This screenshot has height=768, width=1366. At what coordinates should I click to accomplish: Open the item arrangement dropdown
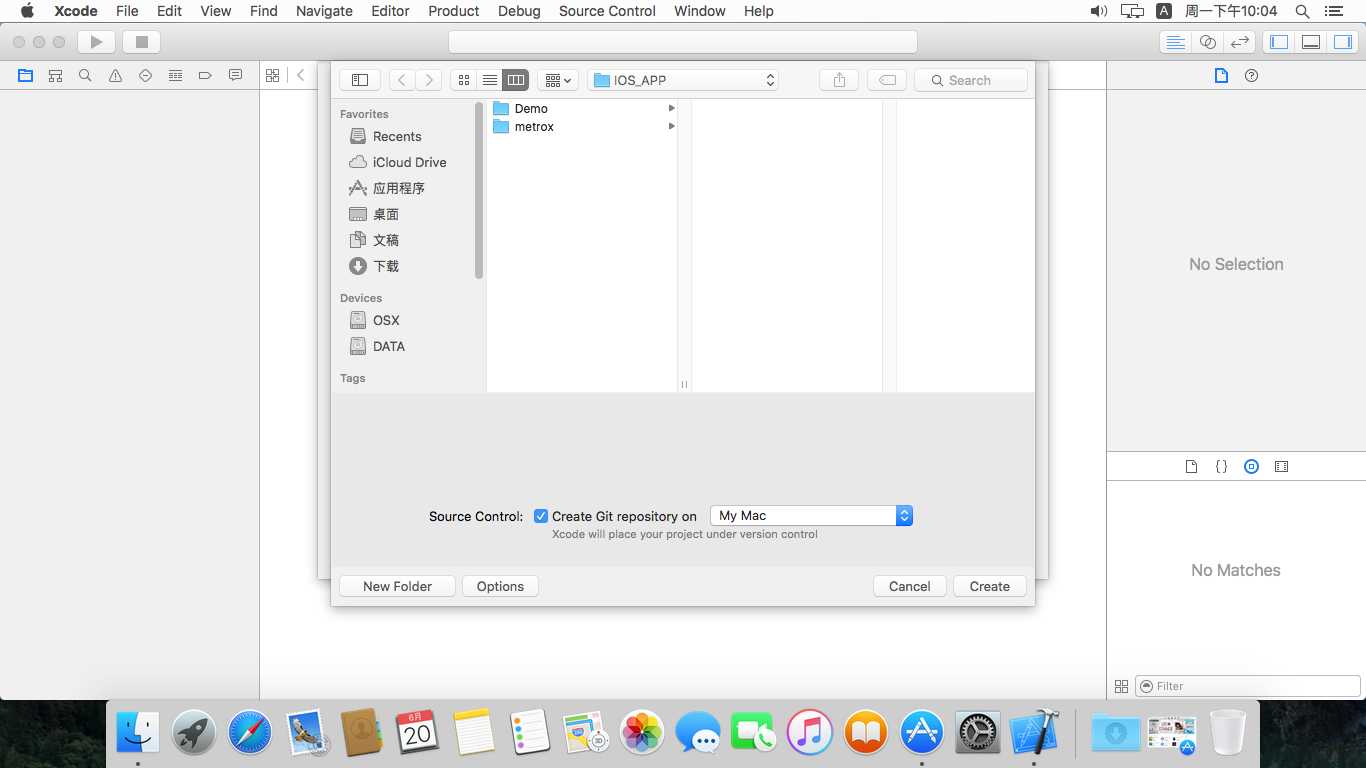[x=558, y=80]
